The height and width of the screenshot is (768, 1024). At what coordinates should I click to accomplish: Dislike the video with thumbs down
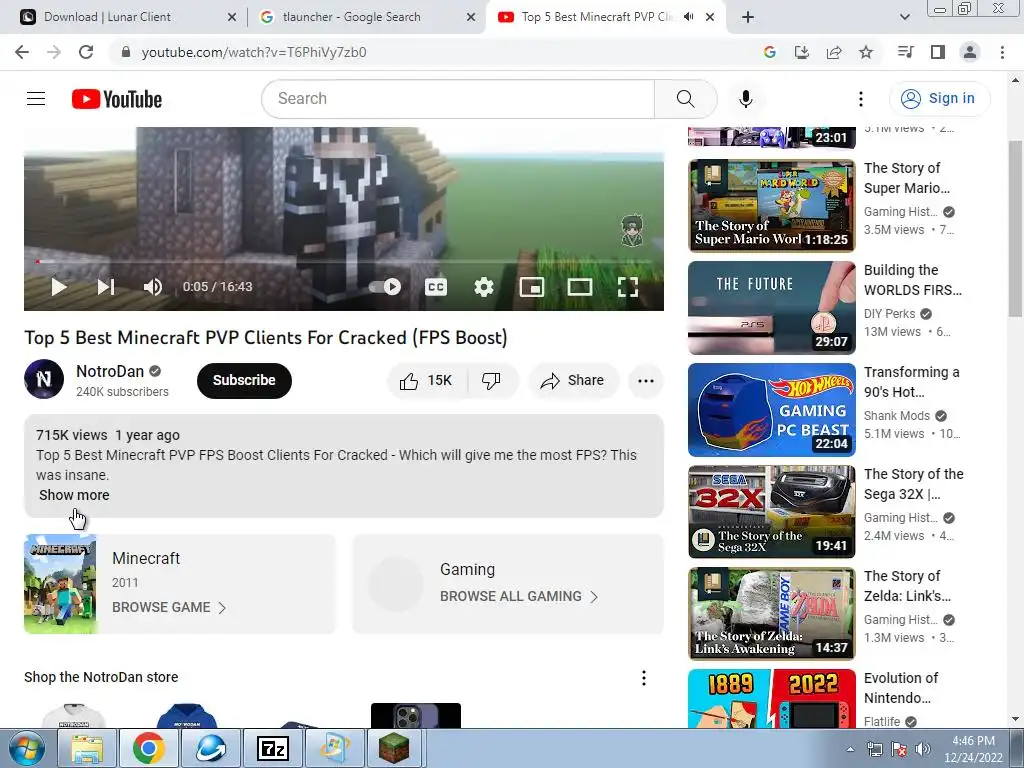[491, 381]
